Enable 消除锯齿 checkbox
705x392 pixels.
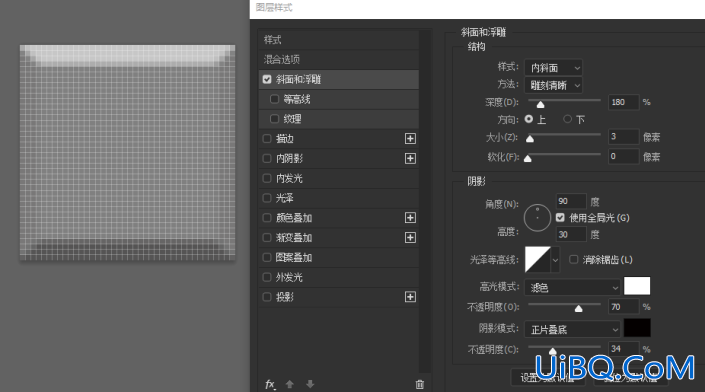click(x=574, y=259)
